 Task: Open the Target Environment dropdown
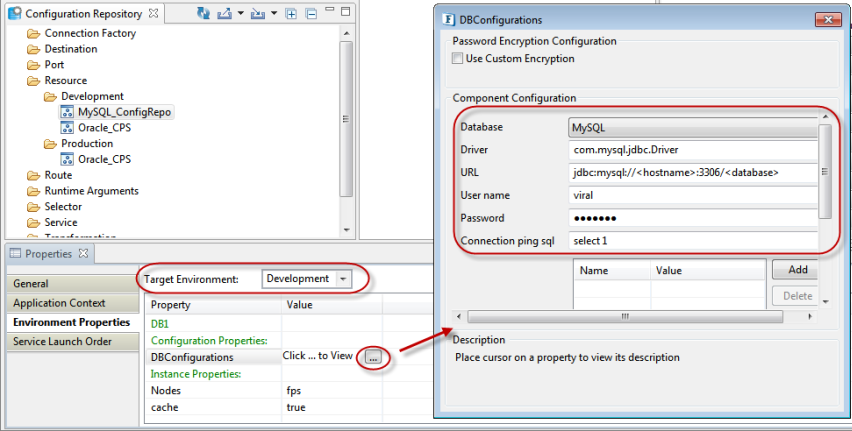tap(343, 279)
